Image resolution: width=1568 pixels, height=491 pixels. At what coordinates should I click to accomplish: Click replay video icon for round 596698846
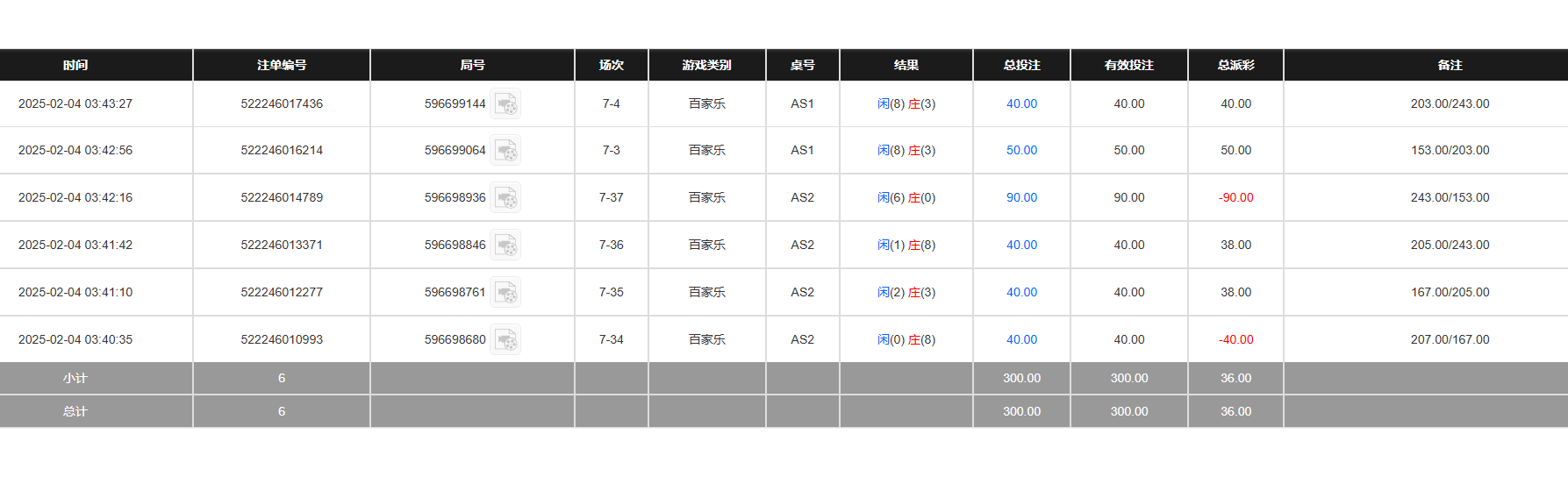point(505,245)
